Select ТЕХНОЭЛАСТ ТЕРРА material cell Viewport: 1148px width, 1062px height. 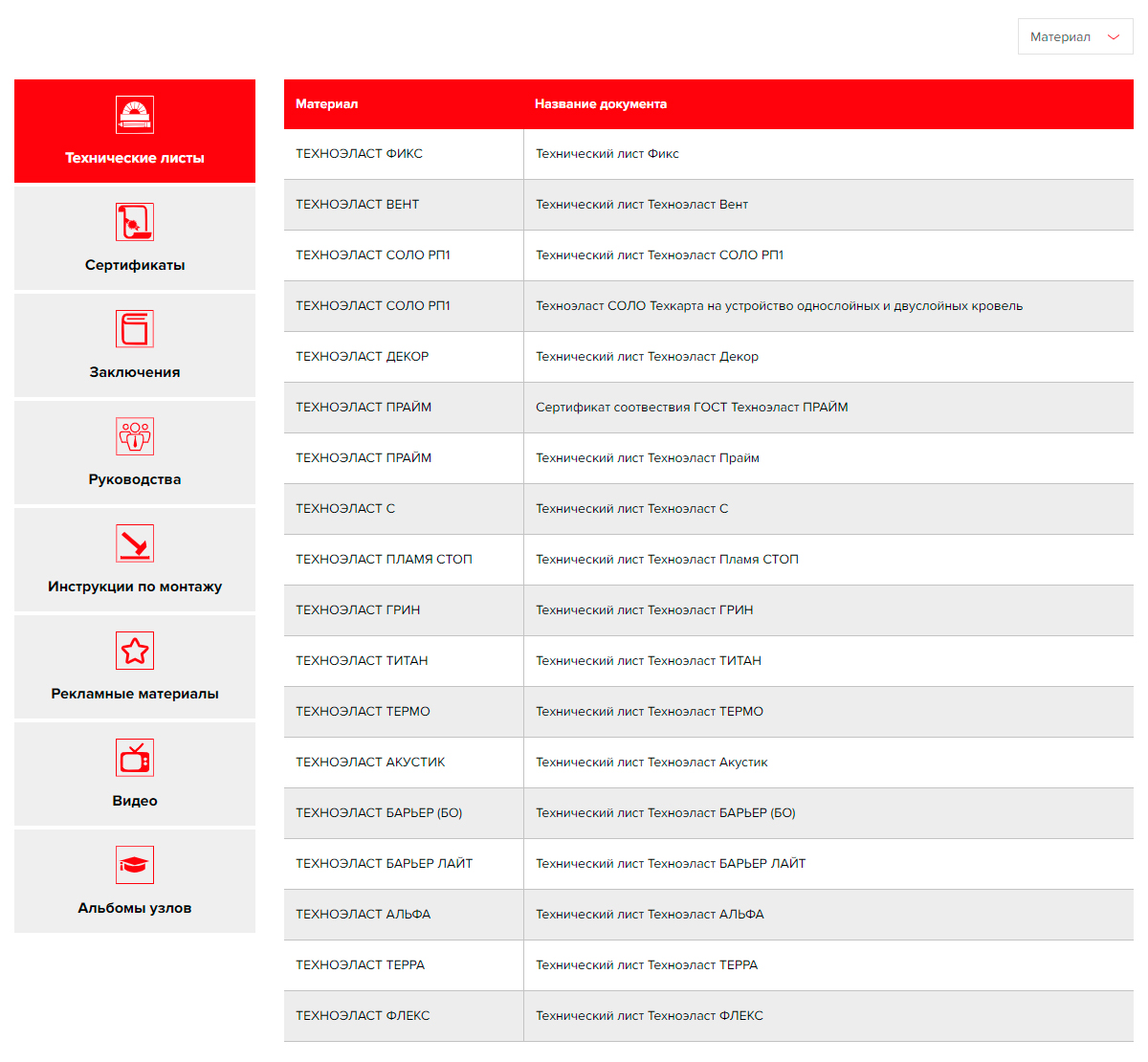(x=404, y=965)
